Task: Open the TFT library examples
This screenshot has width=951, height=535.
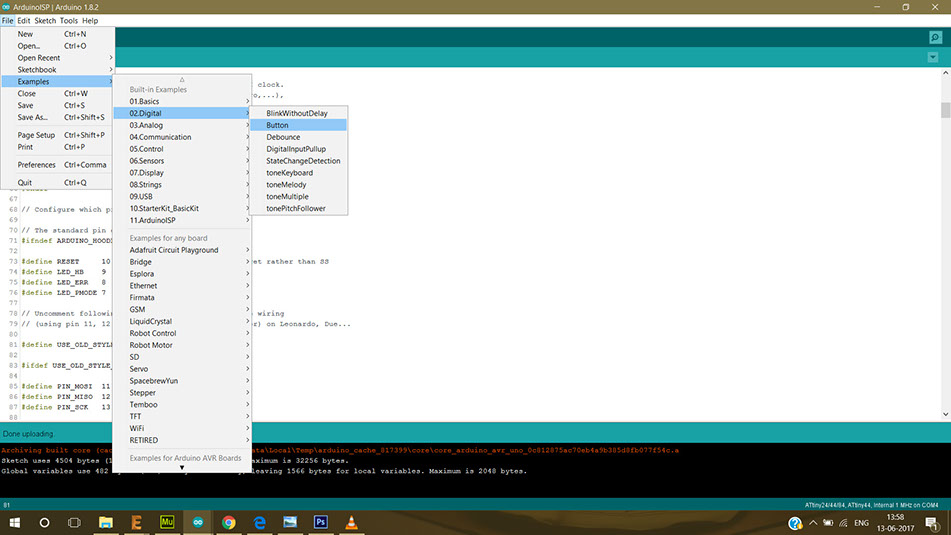Action: (x=182, y=416)
